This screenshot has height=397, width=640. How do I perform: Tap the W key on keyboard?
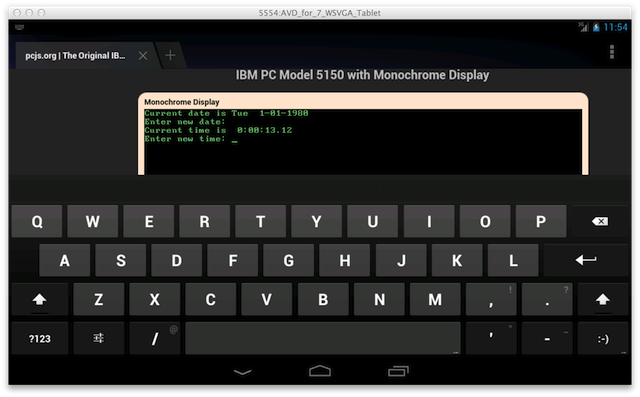pos(93,222)
